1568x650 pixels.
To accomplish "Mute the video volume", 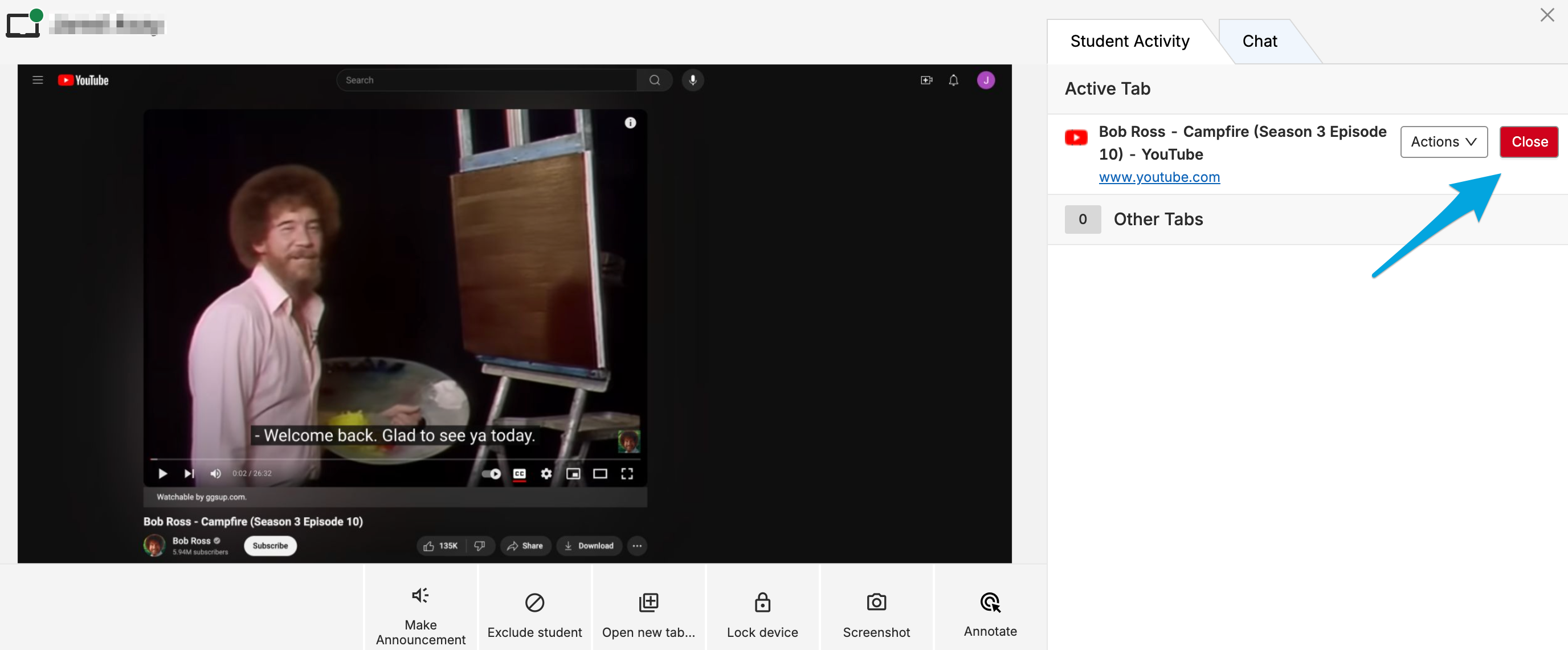I will [x=215, y=473].
